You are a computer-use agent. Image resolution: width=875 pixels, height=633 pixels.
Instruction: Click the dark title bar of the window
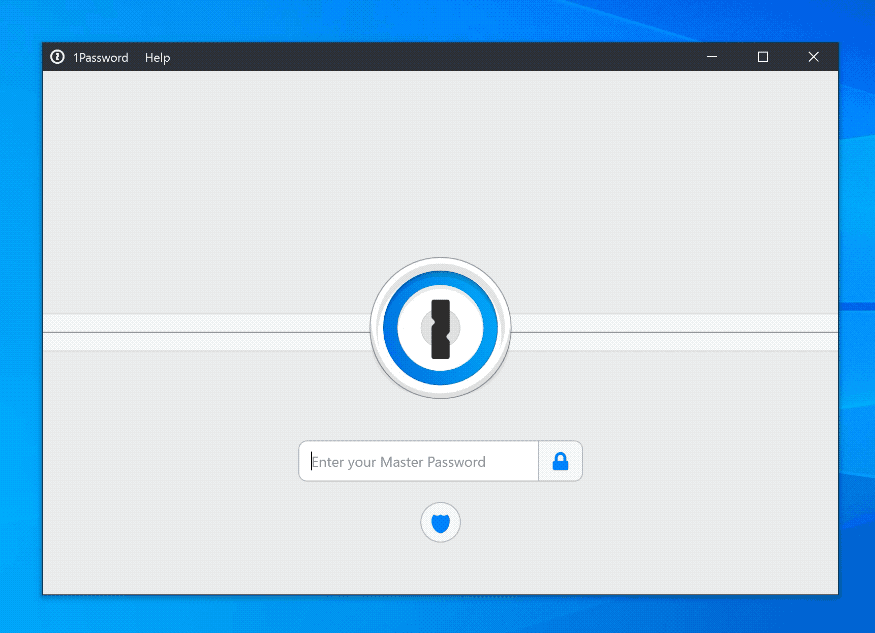(x=400, y=57)
